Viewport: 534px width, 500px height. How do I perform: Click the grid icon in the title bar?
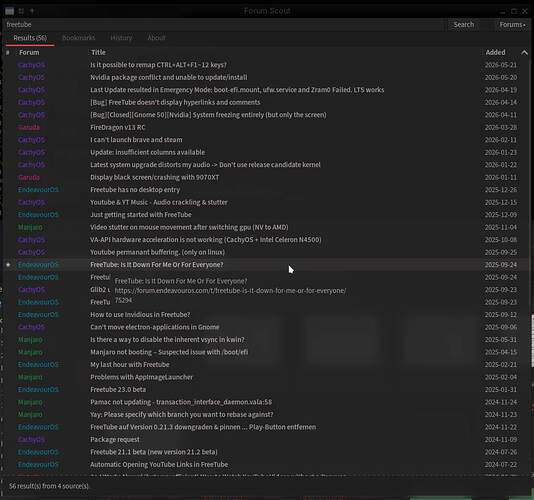(x=21, y=11)
